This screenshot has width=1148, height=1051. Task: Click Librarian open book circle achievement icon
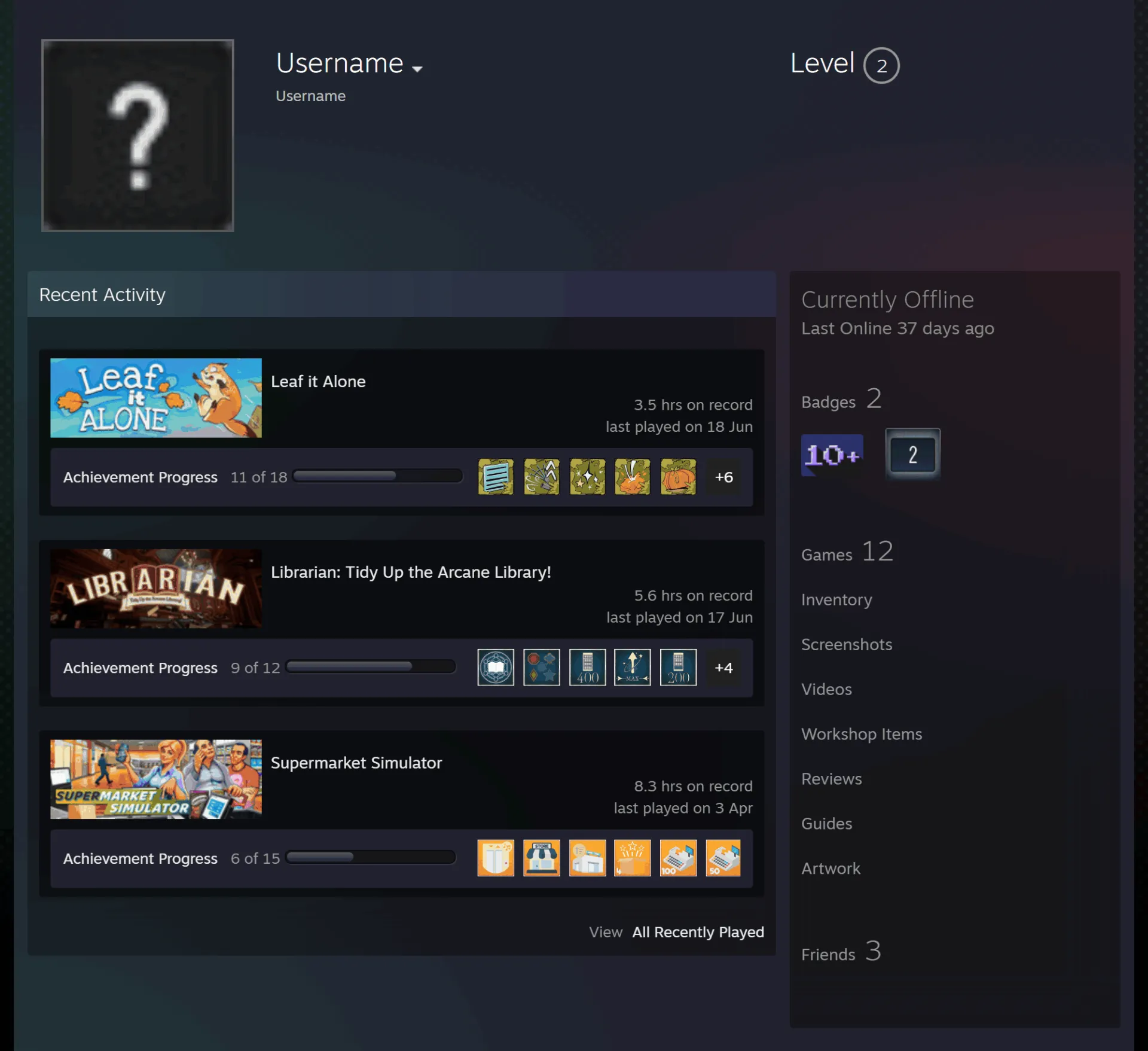click(x=496, y=668)
